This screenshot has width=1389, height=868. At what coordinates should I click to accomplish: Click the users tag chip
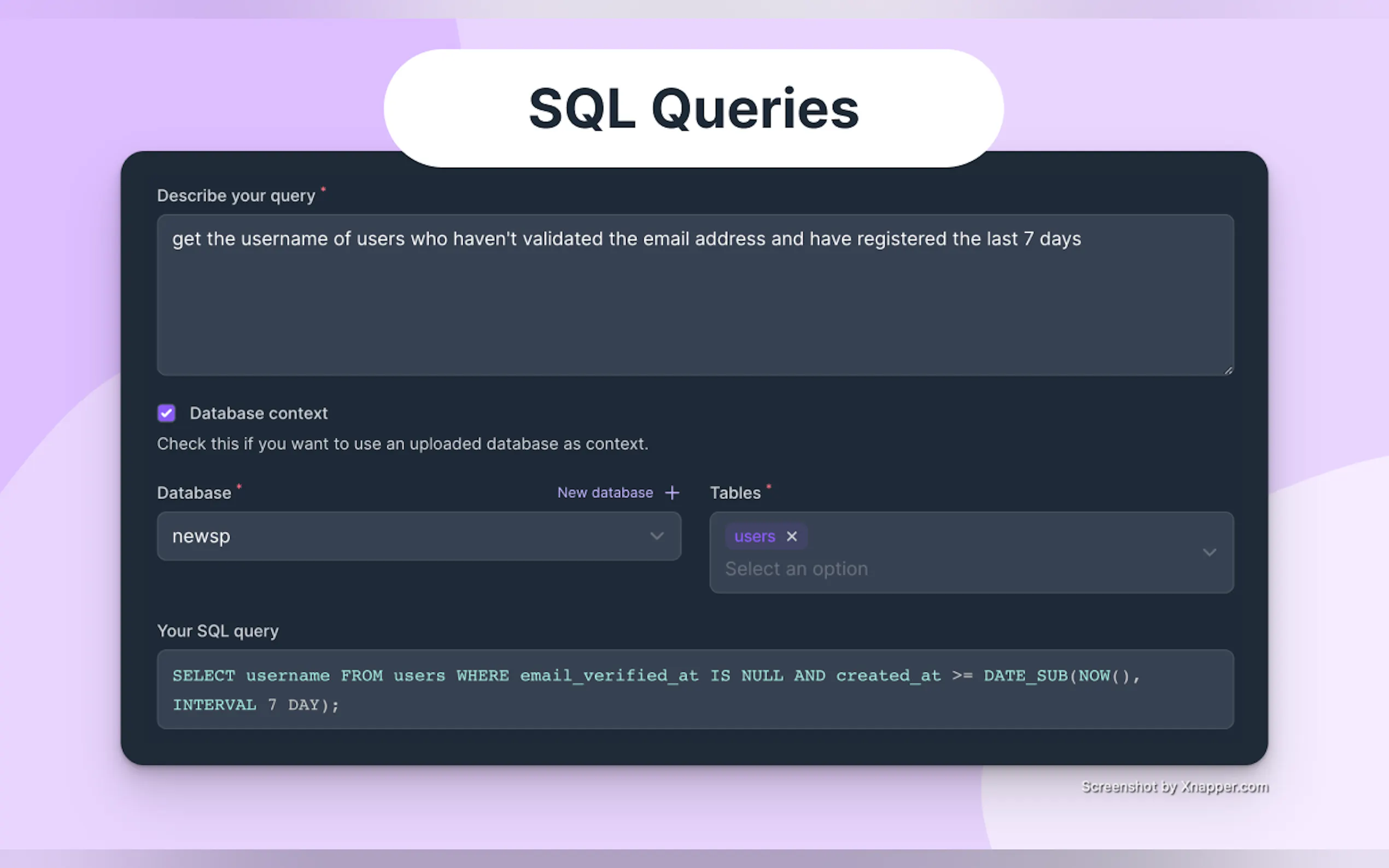[755, 536]
